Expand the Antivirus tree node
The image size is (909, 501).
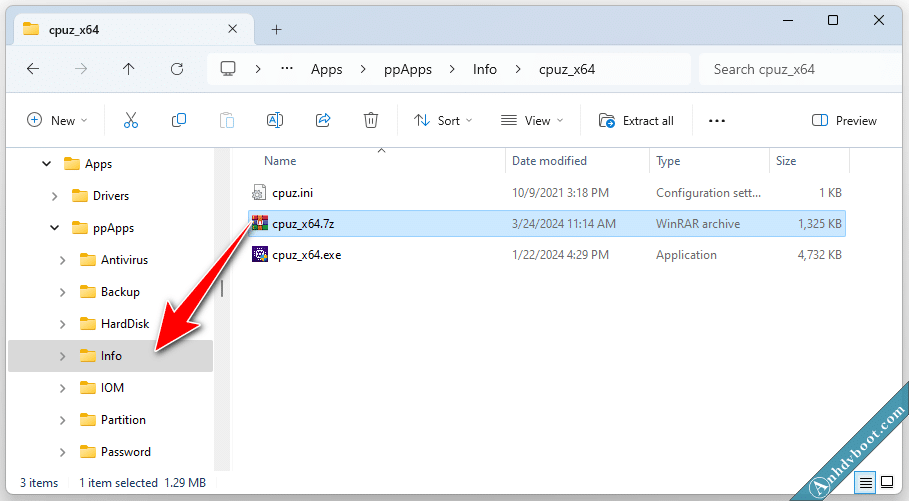coord(63,260)
